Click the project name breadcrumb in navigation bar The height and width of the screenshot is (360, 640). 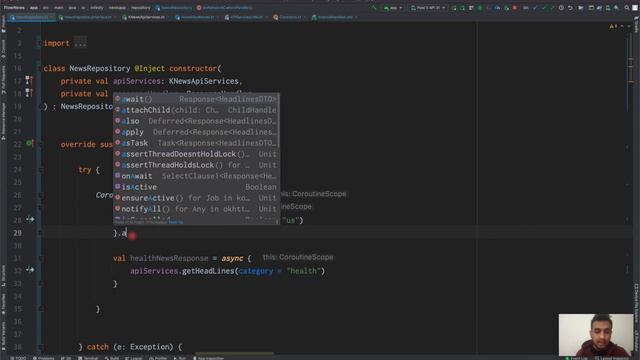pyautogui.click(x=14, y=8)
